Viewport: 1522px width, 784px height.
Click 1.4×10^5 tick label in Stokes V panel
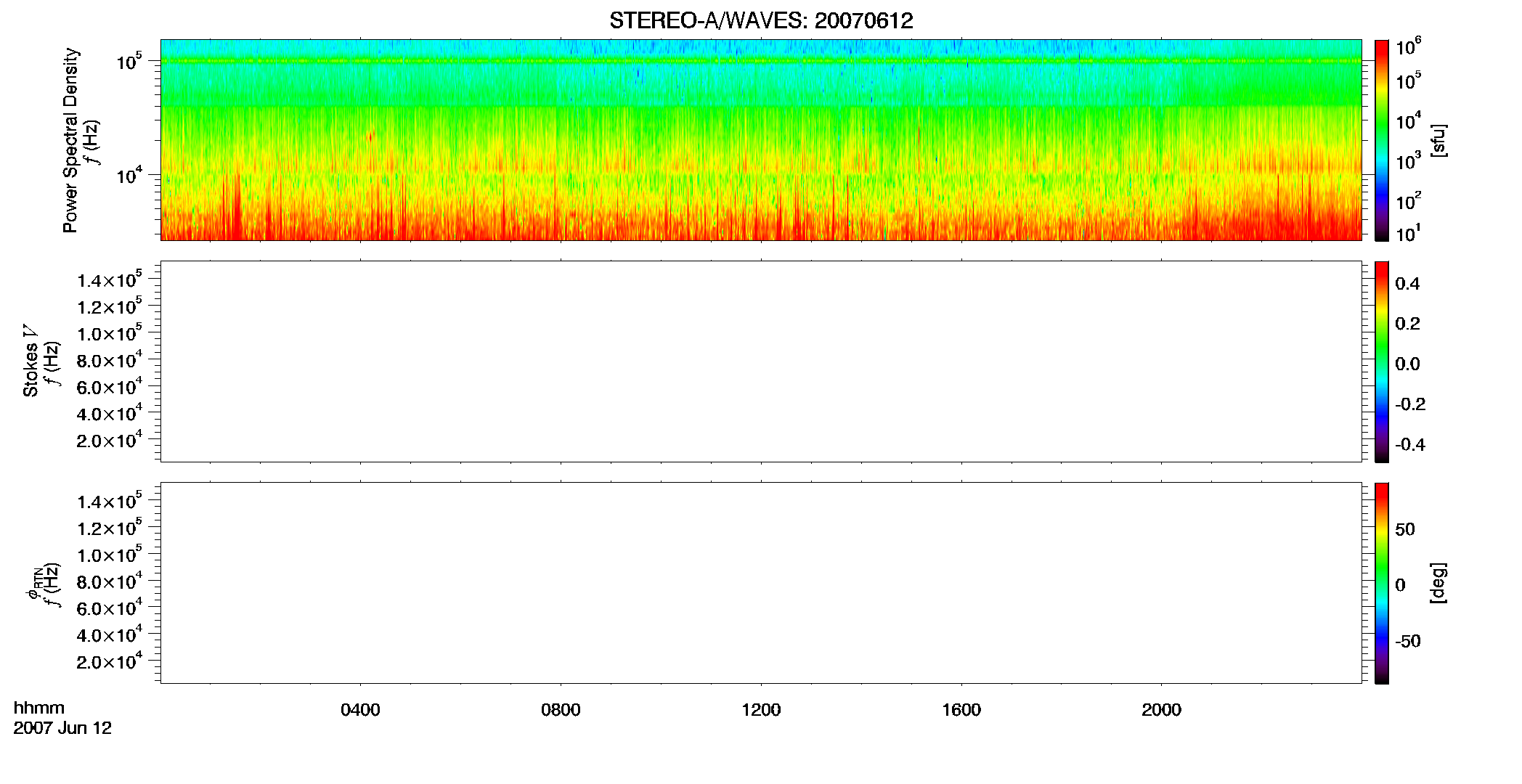[x=110, y=279]
